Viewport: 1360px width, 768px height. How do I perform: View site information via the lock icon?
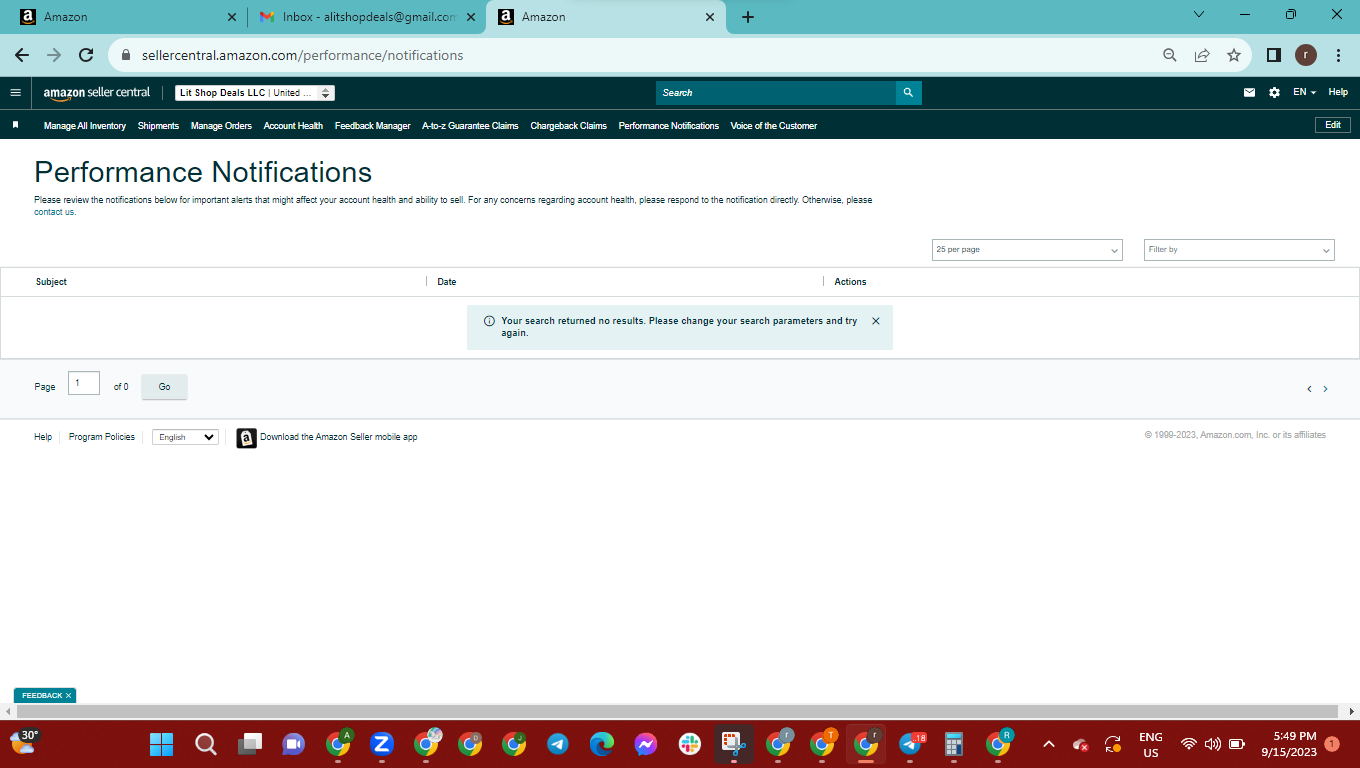coord(126,55)
